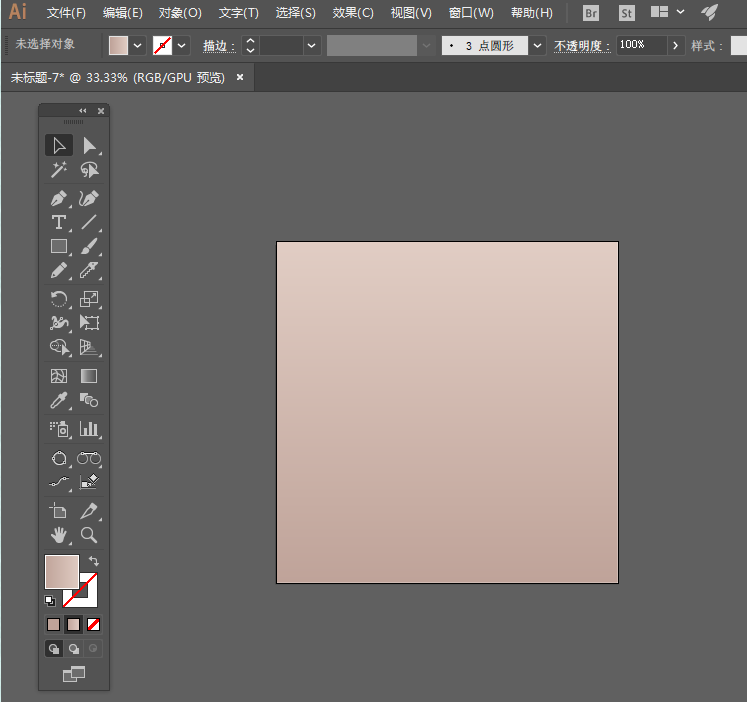
Task: Select the Gradient tool
Action: (x=89, y=376)
